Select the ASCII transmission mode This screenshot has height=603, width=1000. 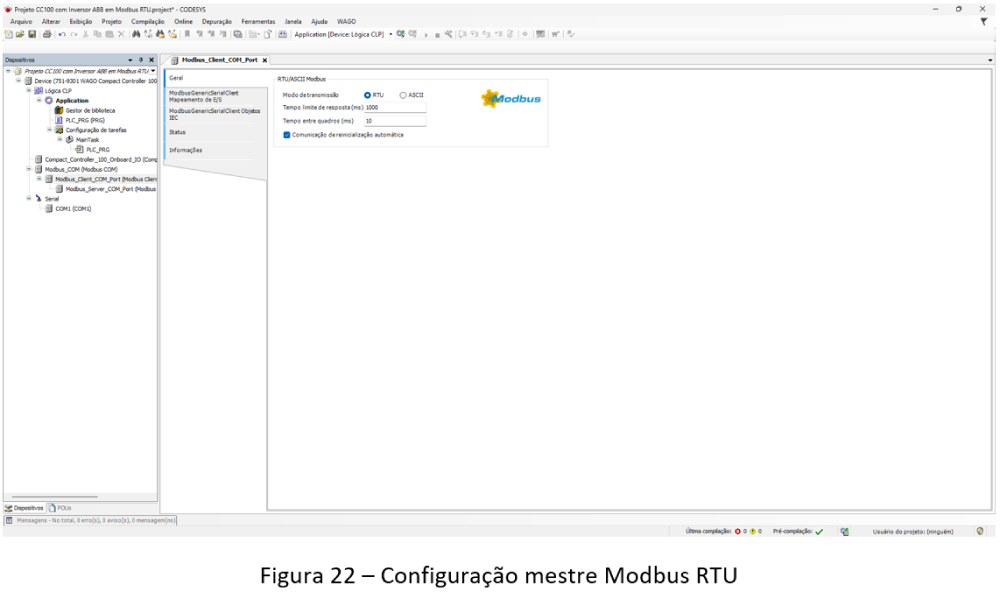403,95
